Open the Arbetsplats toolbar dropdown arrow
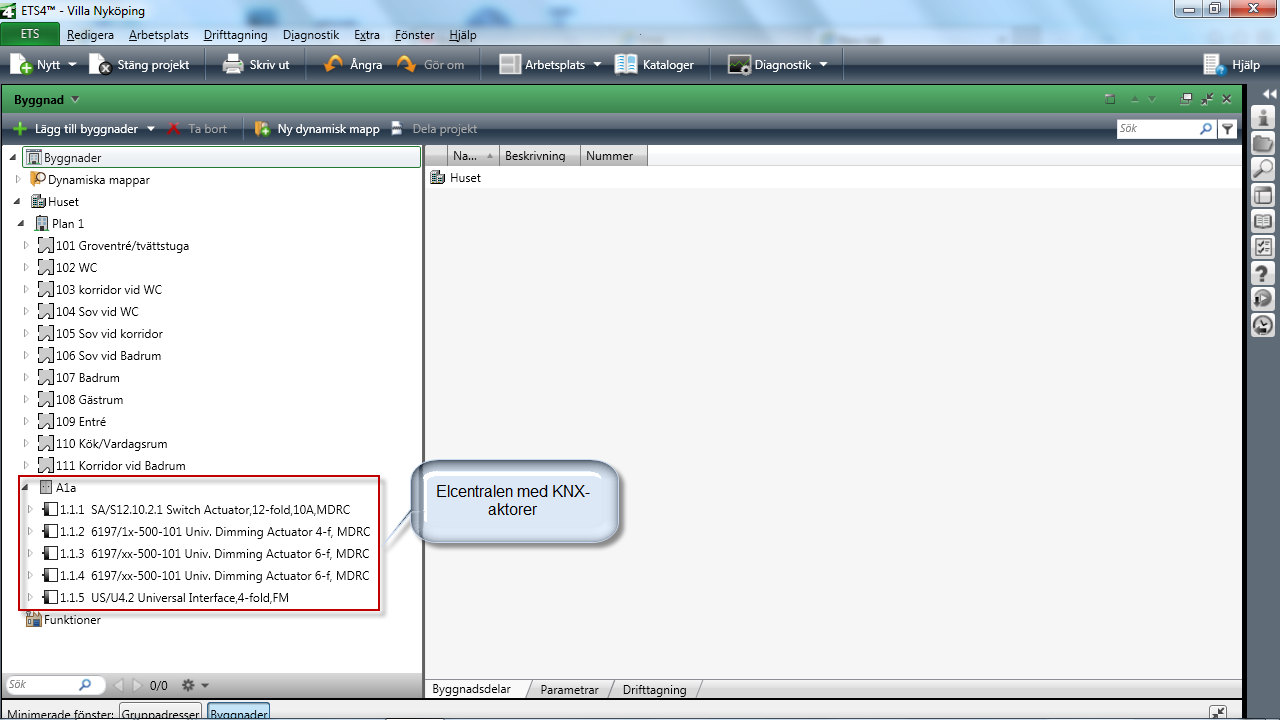Image resolution: width=1280 pixels, height=720 pixels. point(597,65)
